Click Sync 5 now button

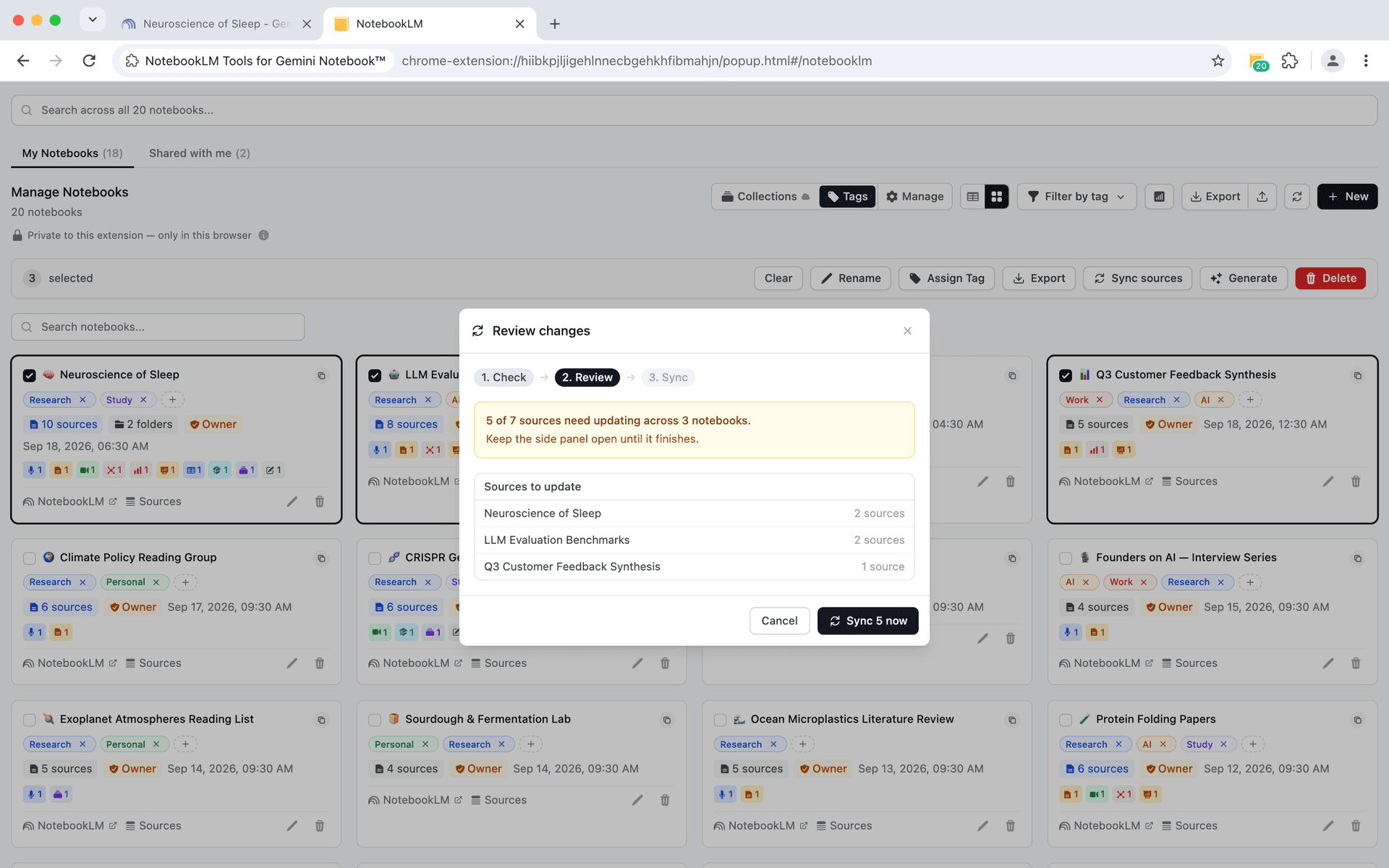pyautogui.click(x=868, y=621)
